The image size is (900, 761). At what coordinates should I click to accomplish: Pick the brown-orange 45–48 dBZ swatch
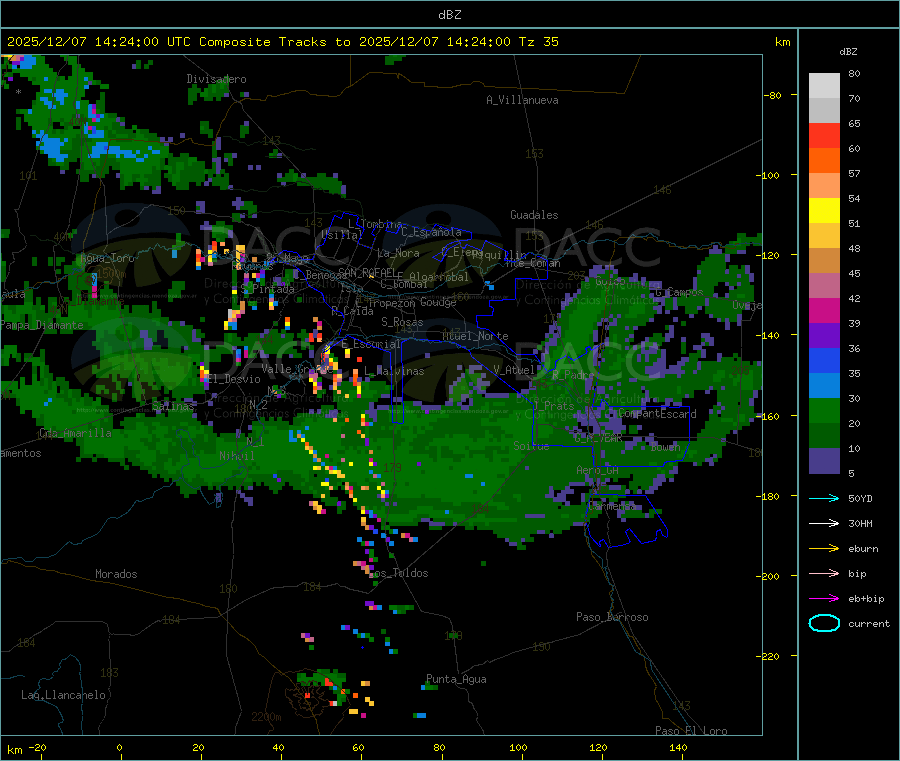(x=824, y=261)
